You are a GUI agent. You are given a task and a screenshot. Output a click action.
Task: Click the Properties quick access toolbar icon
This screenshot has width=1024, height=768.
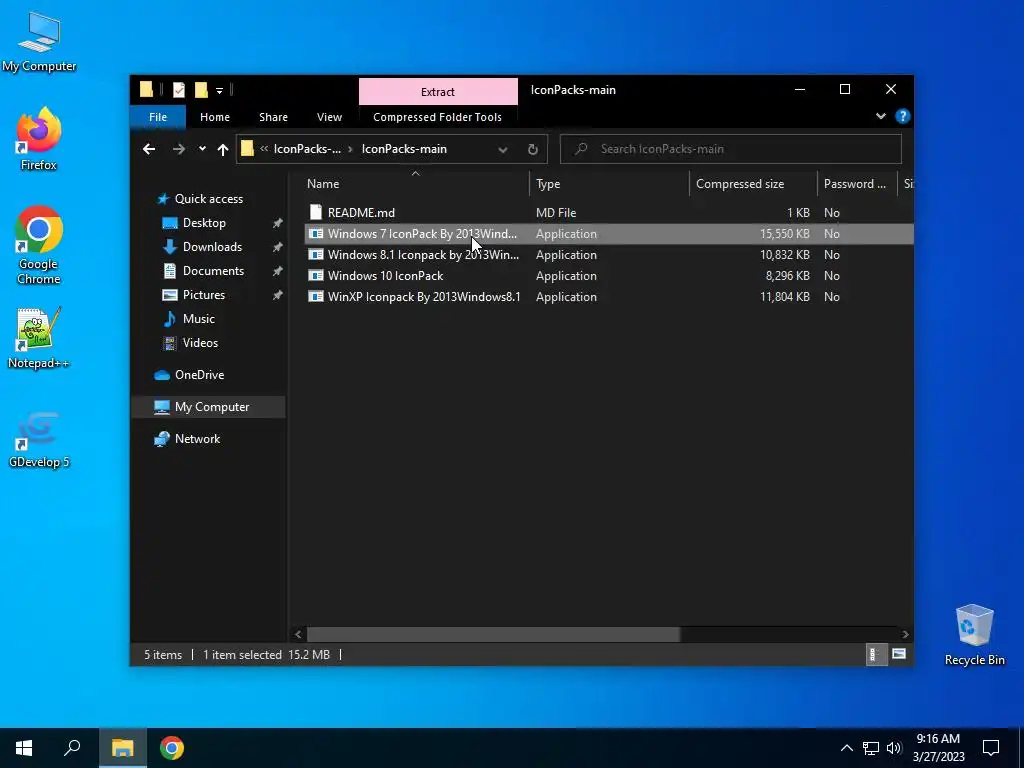coord(178,90)
